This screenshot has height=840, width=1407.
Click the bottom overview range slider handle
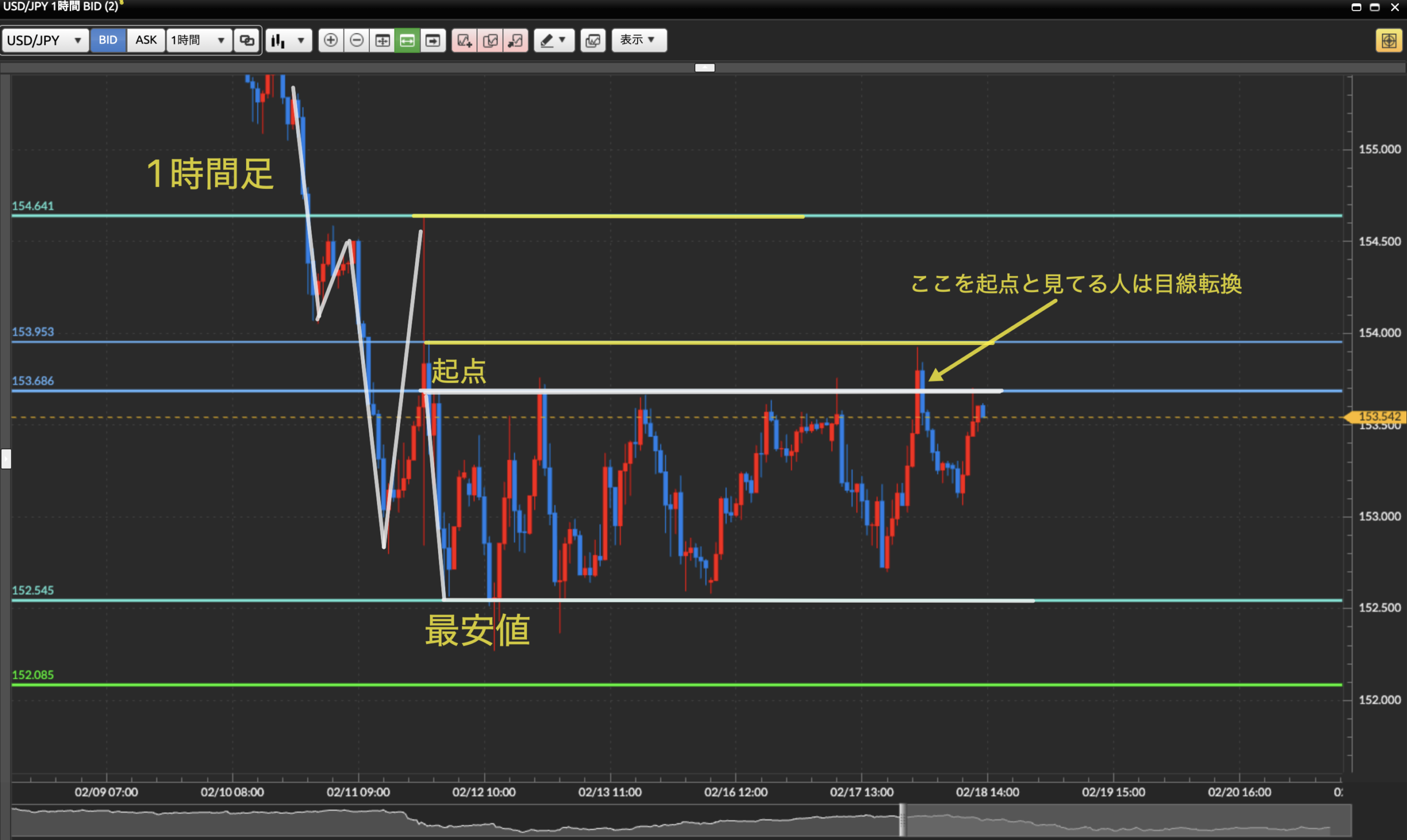(x=902, y=819)
